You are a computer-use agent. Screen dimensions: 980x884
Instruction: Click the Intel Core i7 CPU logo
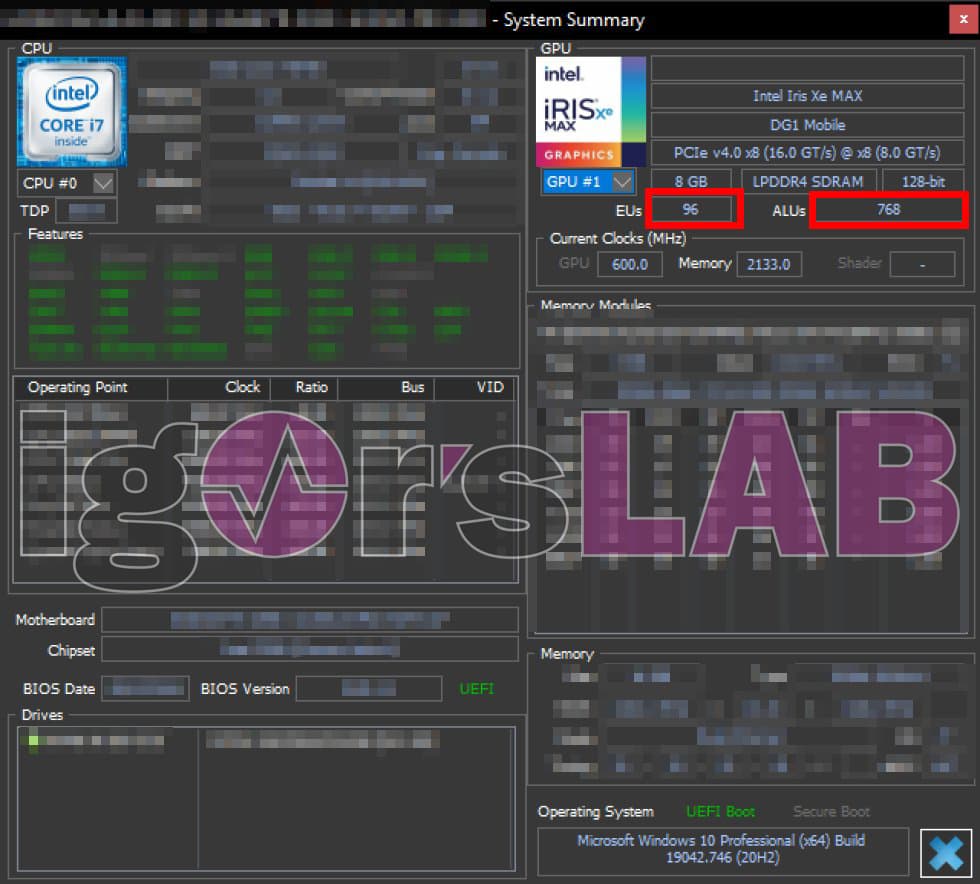pyautogui.click(x=72, y=111)
